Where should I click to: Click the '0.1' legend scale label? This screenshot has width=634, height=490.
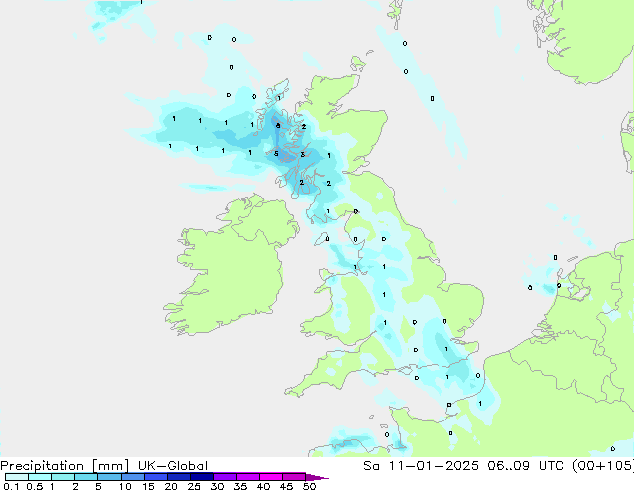click(x=11, y=486)
